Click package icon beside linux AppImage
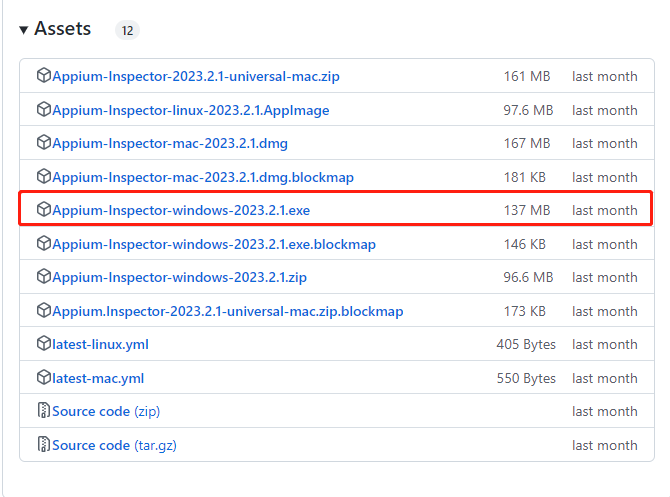The image size is (670, 497). point(44,109)
